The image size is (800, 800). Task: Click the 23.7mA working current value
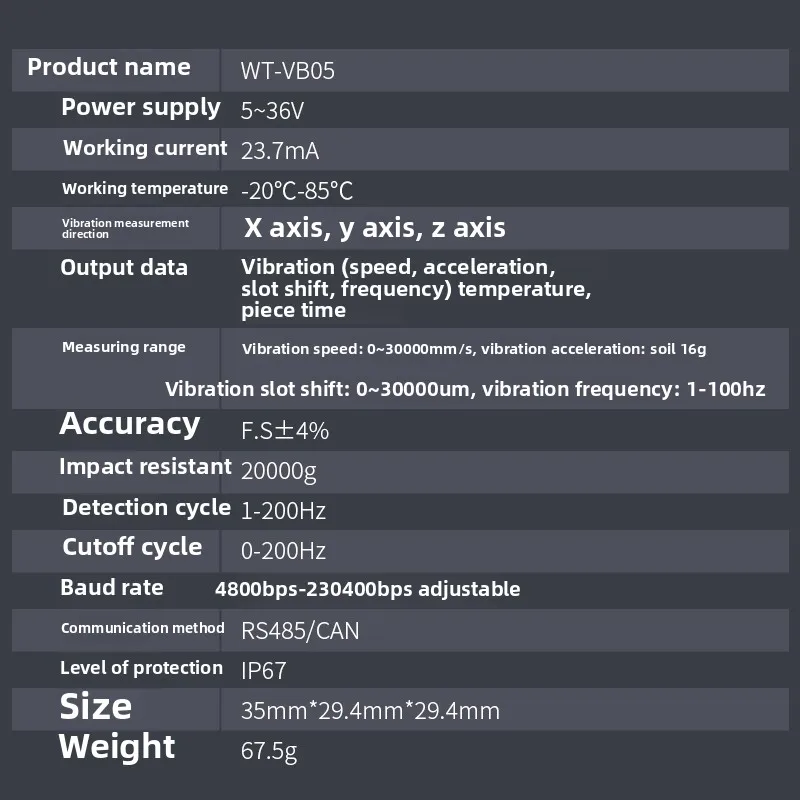pyautogui.click(x=280, y=151)
